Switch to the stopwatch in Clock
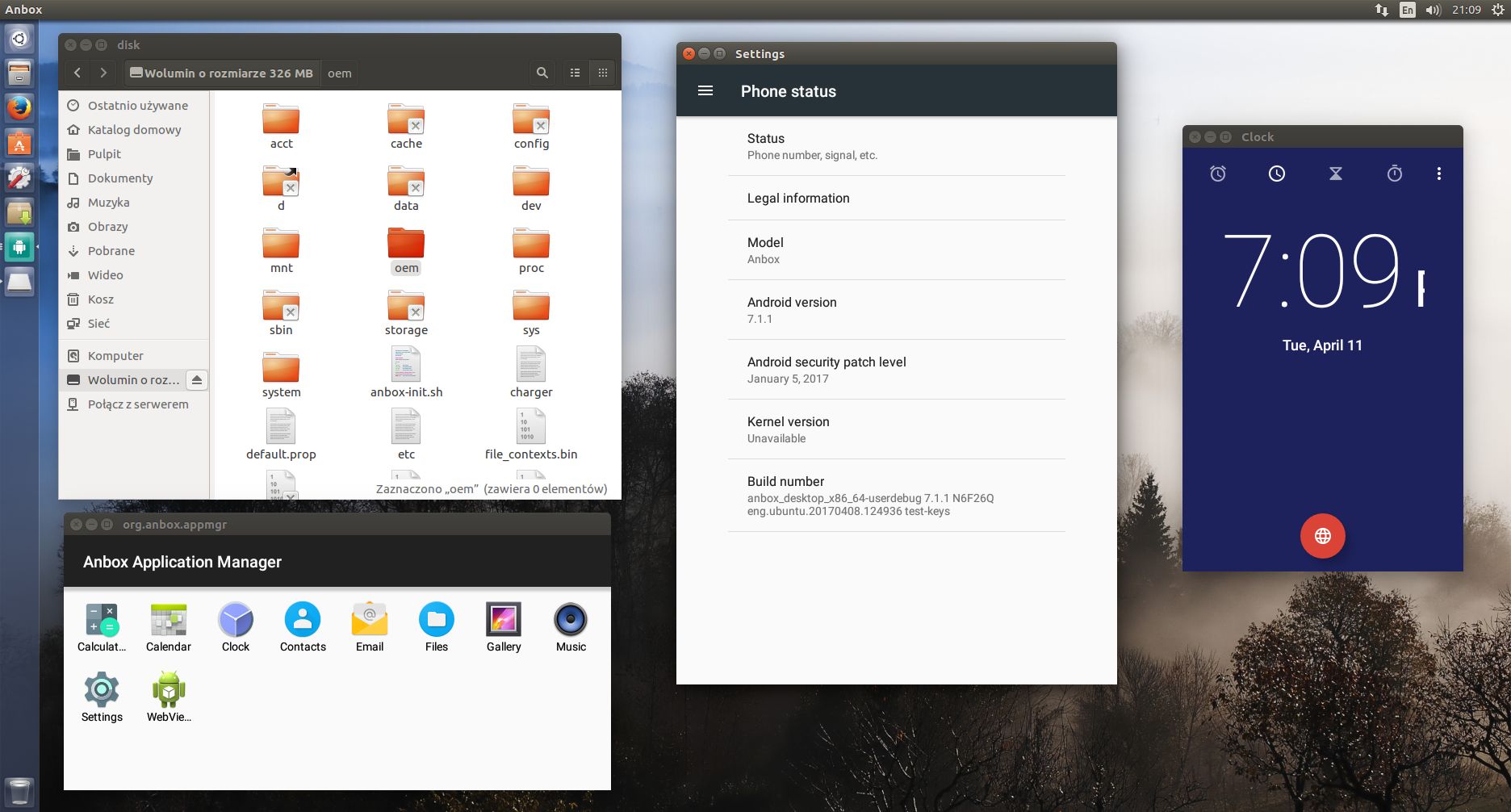Screen dimensions: 1511x812 (x=1396, y=174)
